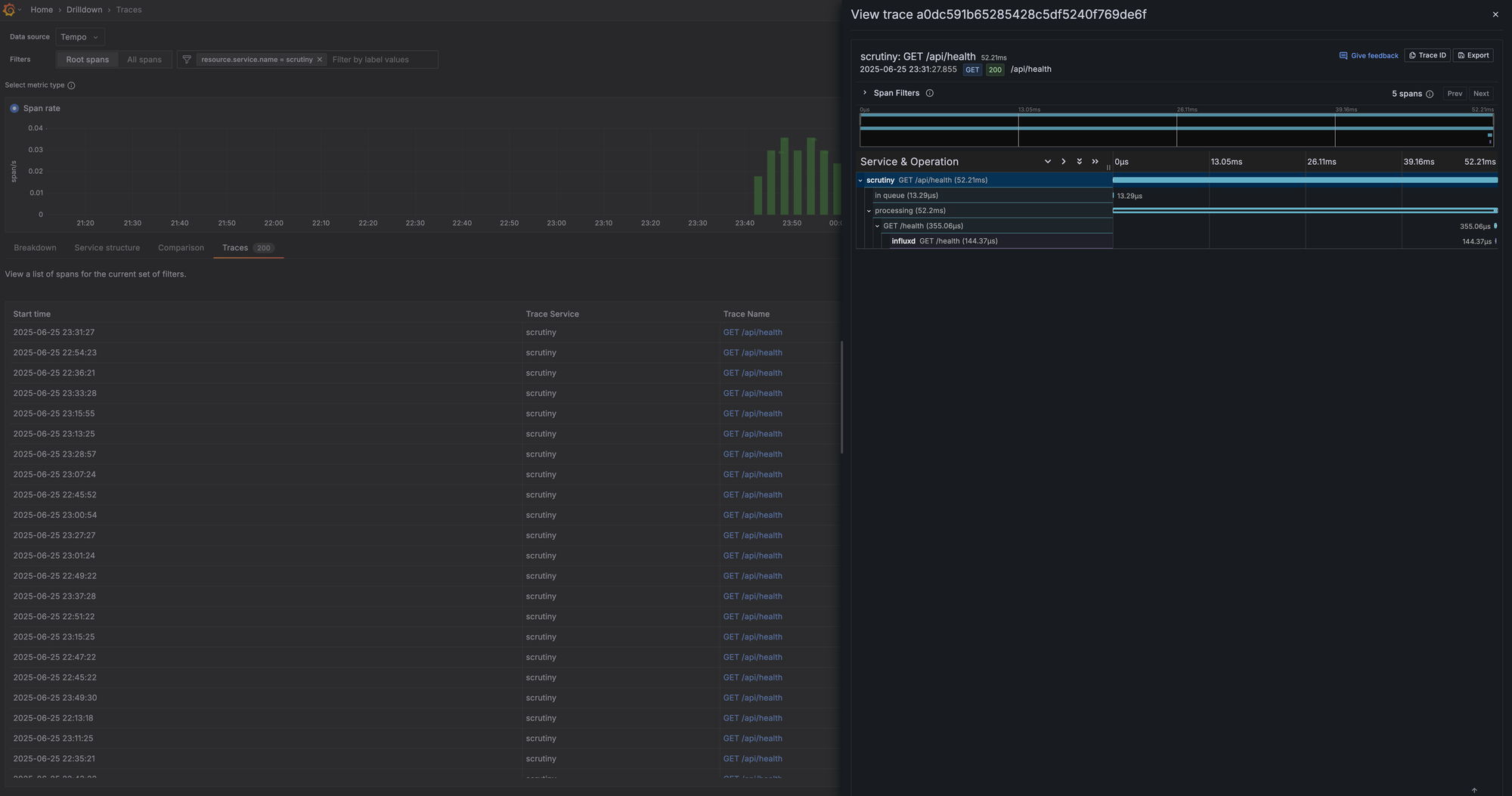
Task: Click the Trace Name column header
Action: (746, 314)
